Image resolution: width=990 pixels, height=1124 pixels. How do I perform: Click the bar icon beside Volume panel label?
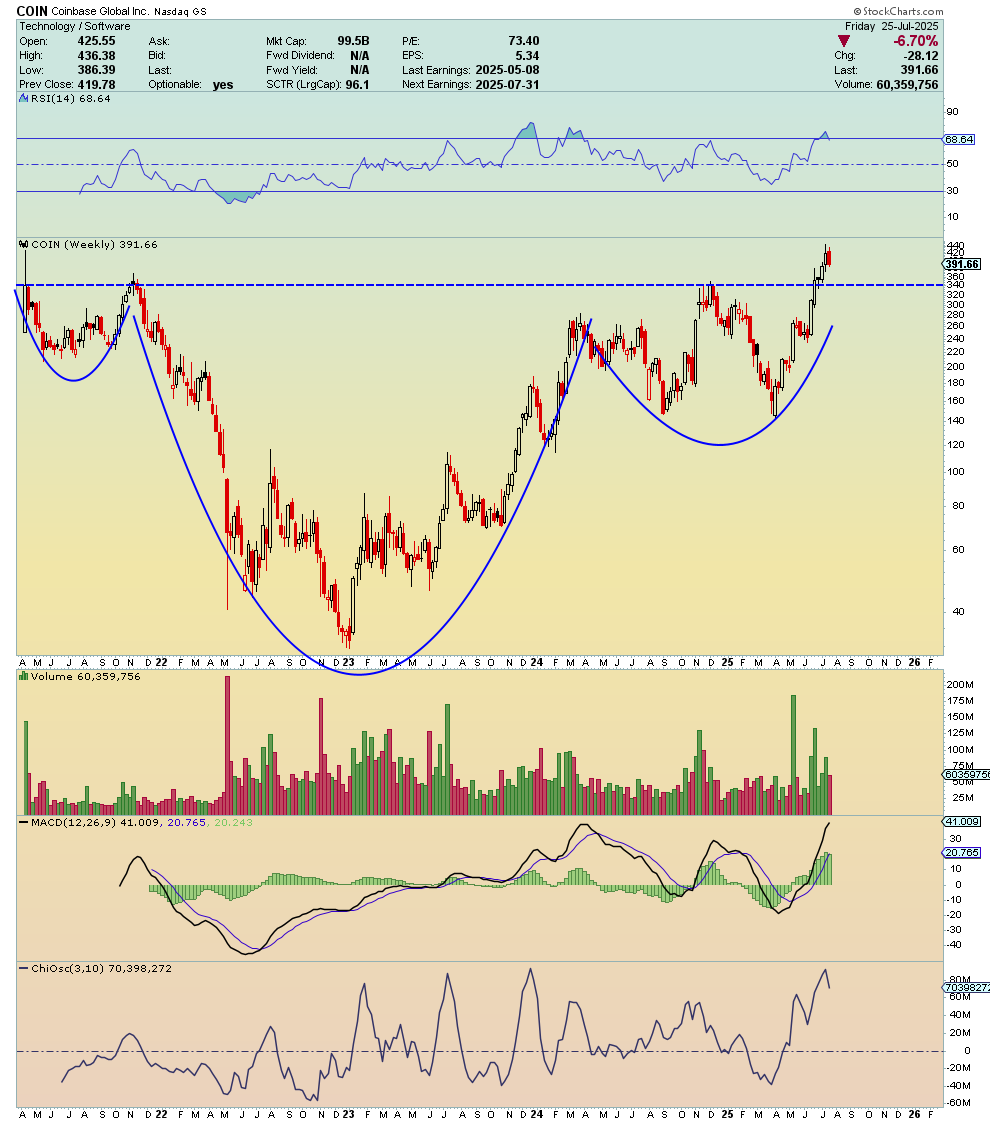(24, 677)
